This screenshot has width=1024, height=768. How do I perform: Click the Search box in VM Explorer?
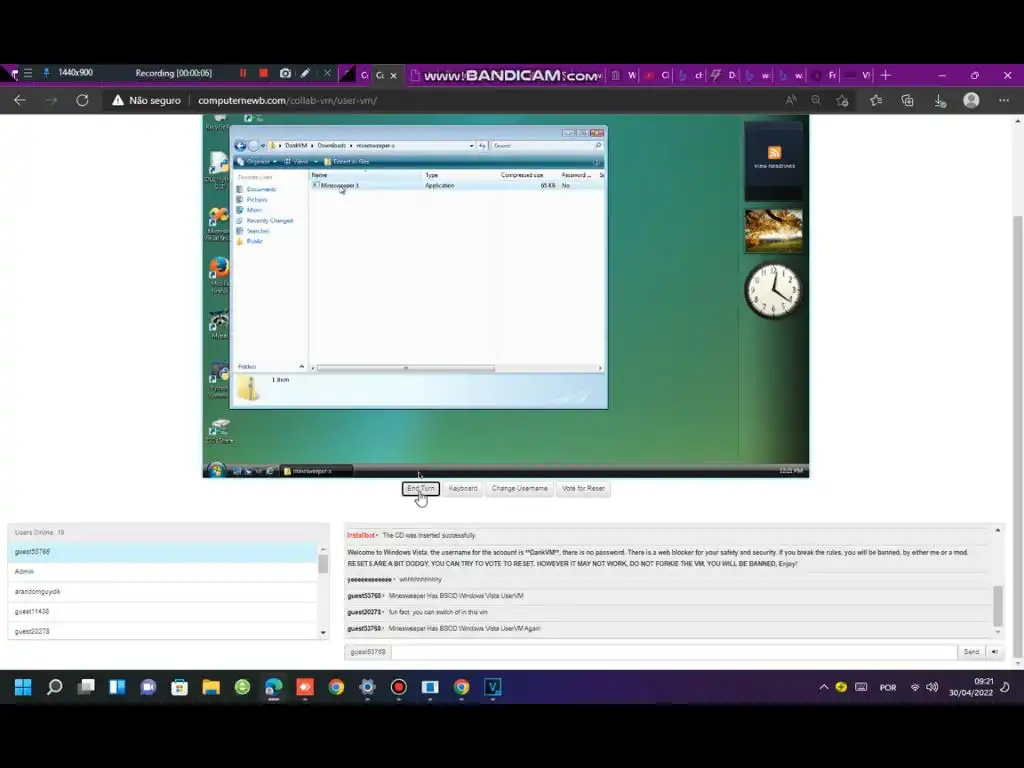[x=546, y=146]
